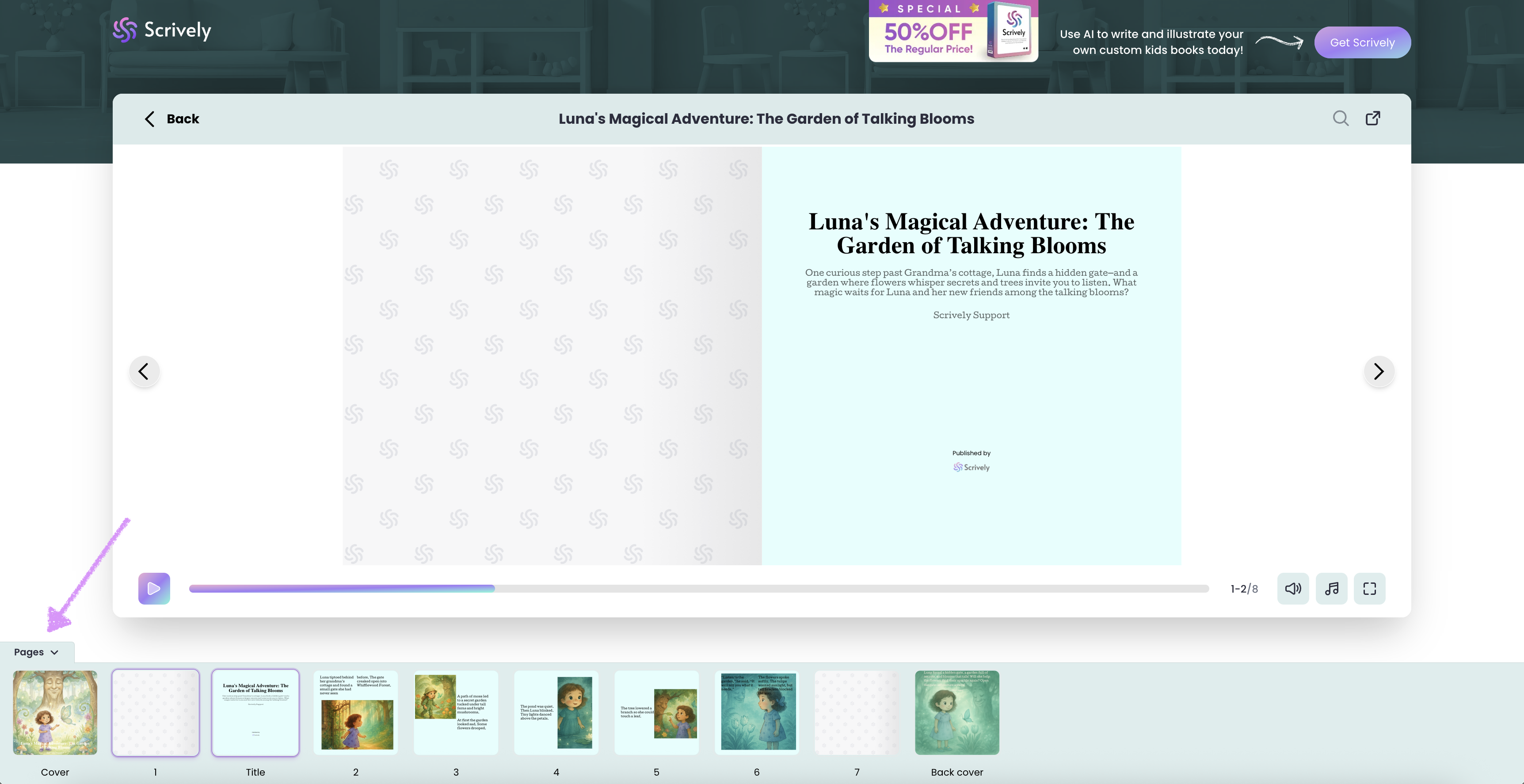Toggle background music note icon
Screen dimensions: 1524x784
point(1331,588)
